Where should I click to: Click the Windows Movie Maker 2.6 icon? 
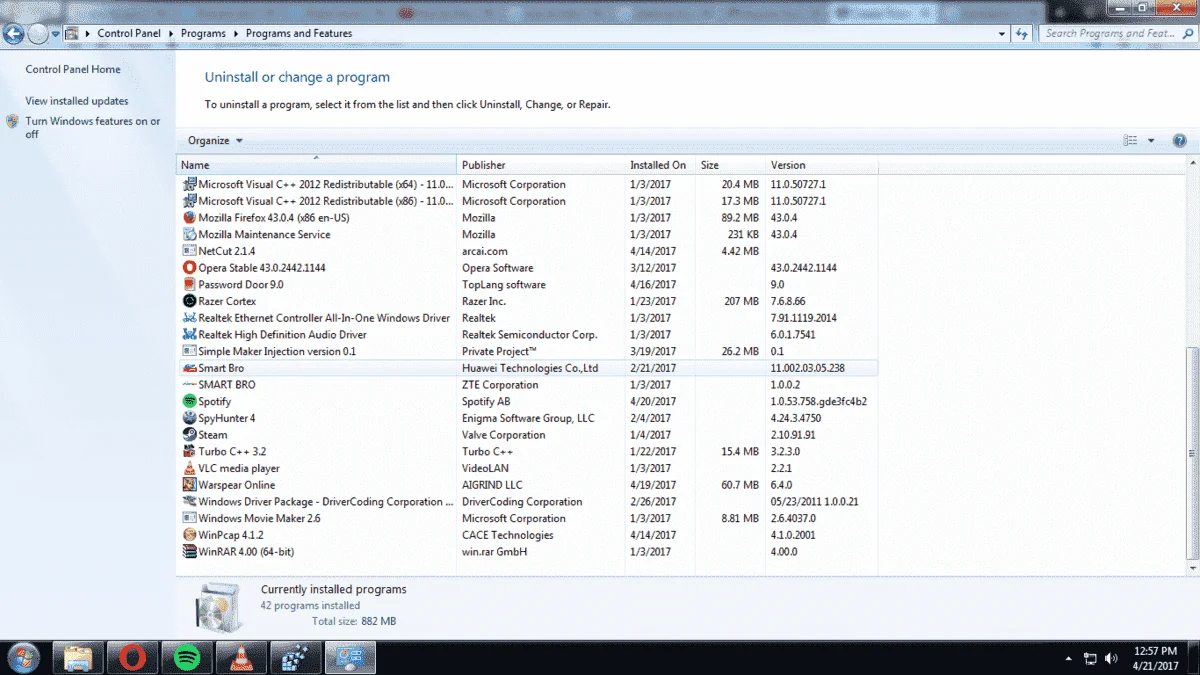[x=190, y=518]
